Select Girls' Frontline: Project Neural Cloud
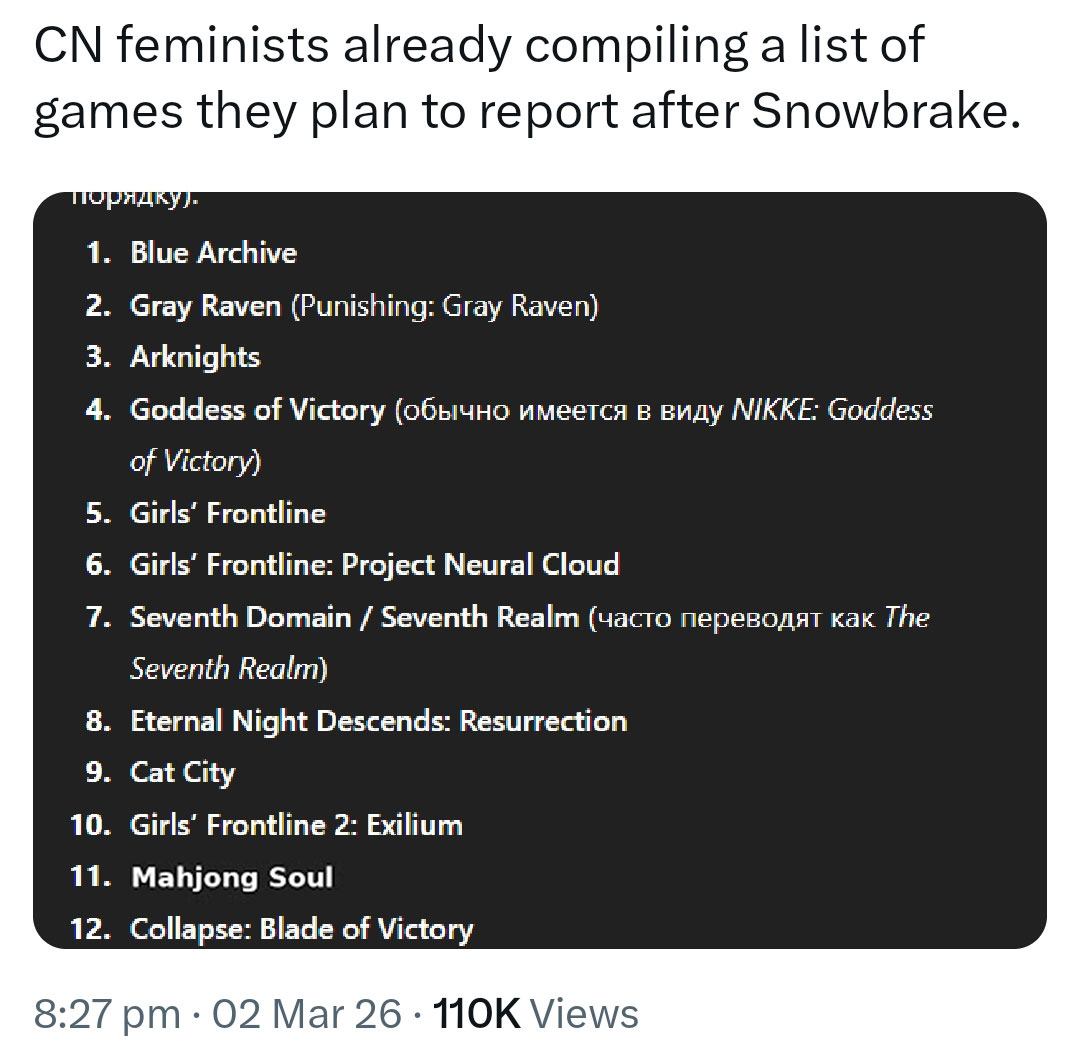 tap(374, 565)
